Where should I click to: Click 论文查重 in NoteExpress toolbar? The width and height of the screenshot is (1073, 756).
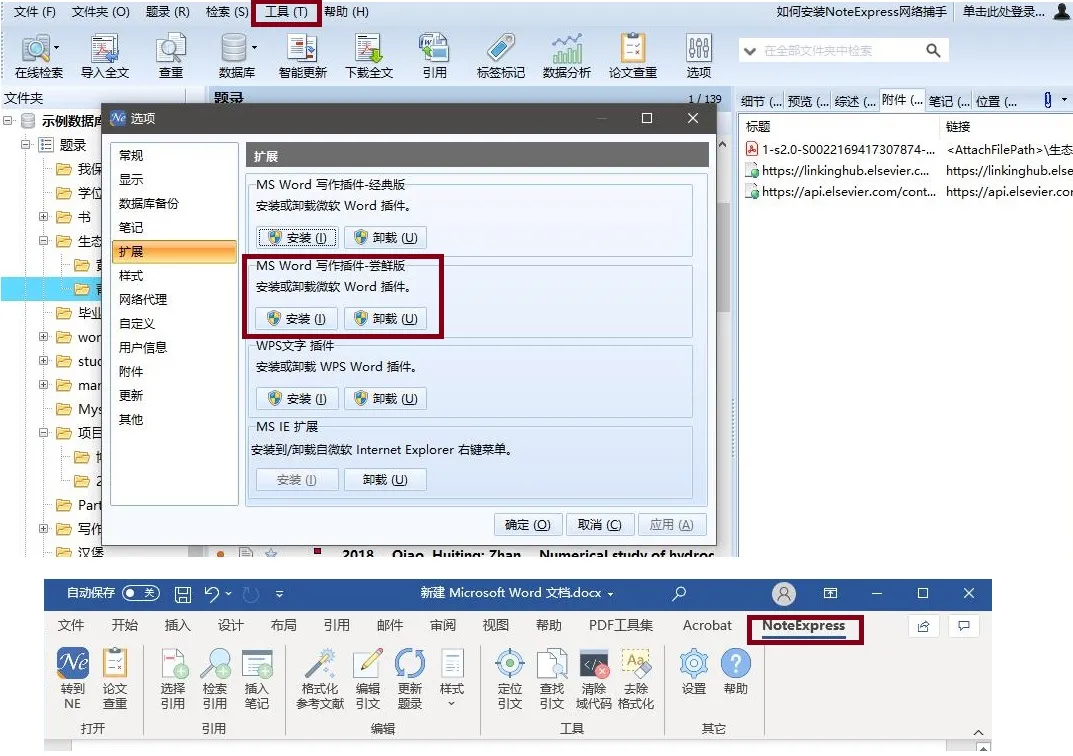pos(632,56)
